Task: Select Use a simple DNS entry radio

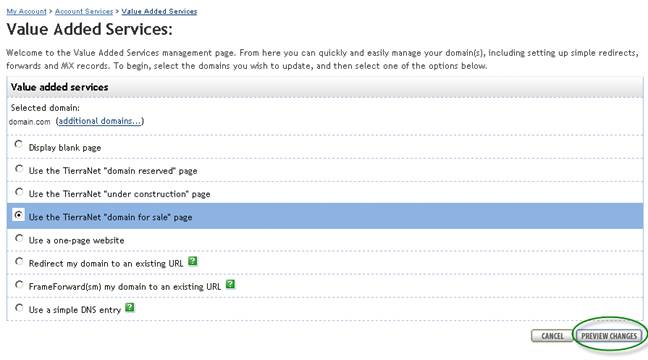Action: click(19, 308)
